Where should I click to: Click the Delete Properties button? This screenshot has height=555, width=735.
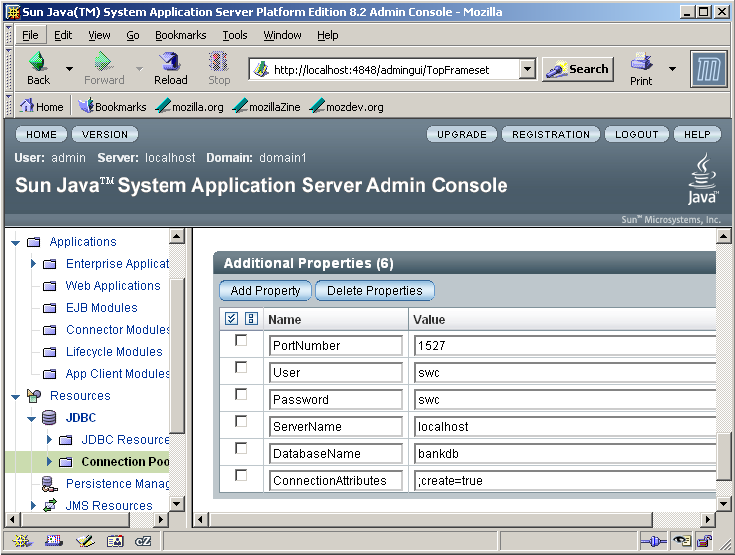[375, 291]
